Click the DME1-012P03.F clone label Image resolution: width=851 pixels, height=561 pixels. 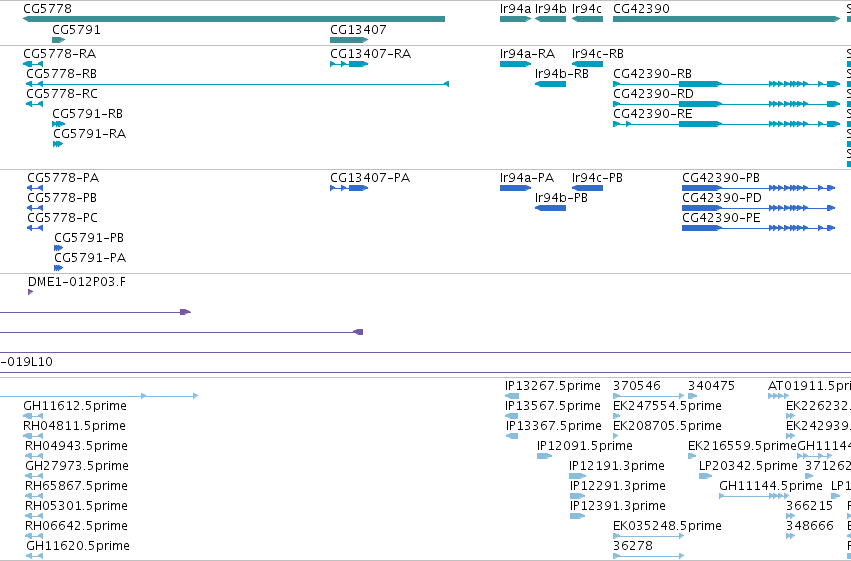coord(77,282)
